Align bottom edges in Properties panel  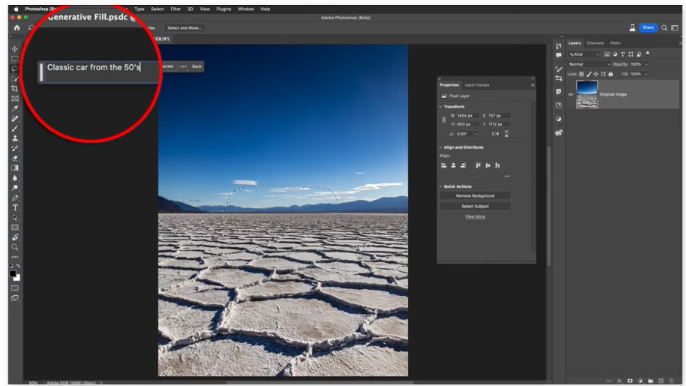point(497,165)
